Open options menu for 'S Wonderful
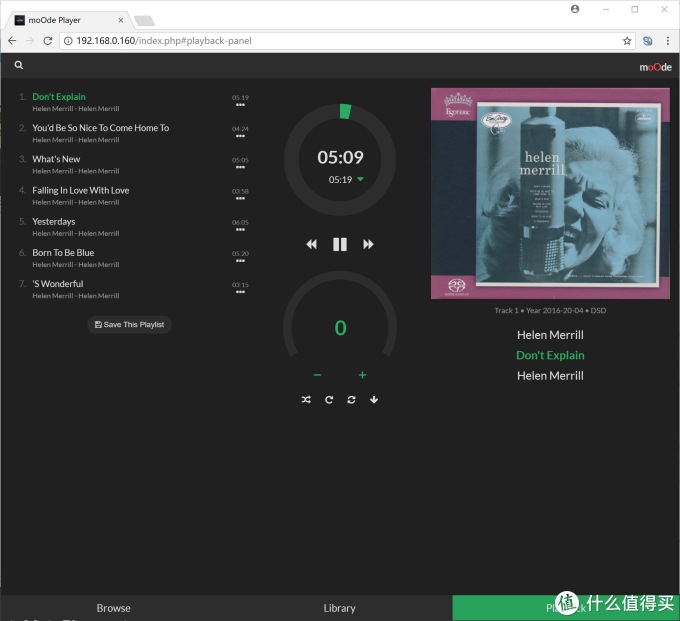 point(240,292)
